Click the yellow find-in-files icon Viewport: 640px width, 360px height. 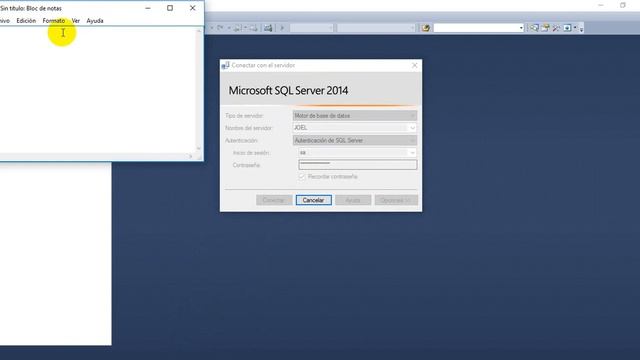point(426,28)
